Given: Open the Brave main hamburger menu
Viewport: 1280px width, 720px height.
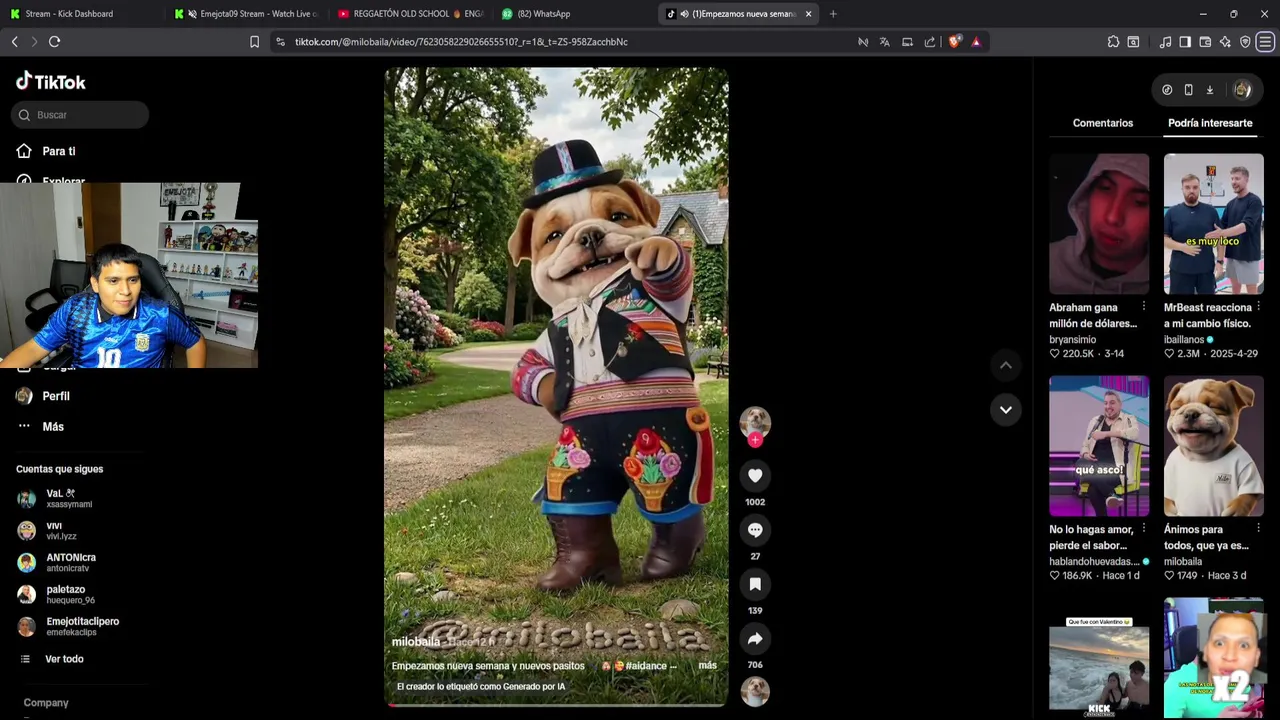Looking at the screenshot, I should pos(1265,42).
